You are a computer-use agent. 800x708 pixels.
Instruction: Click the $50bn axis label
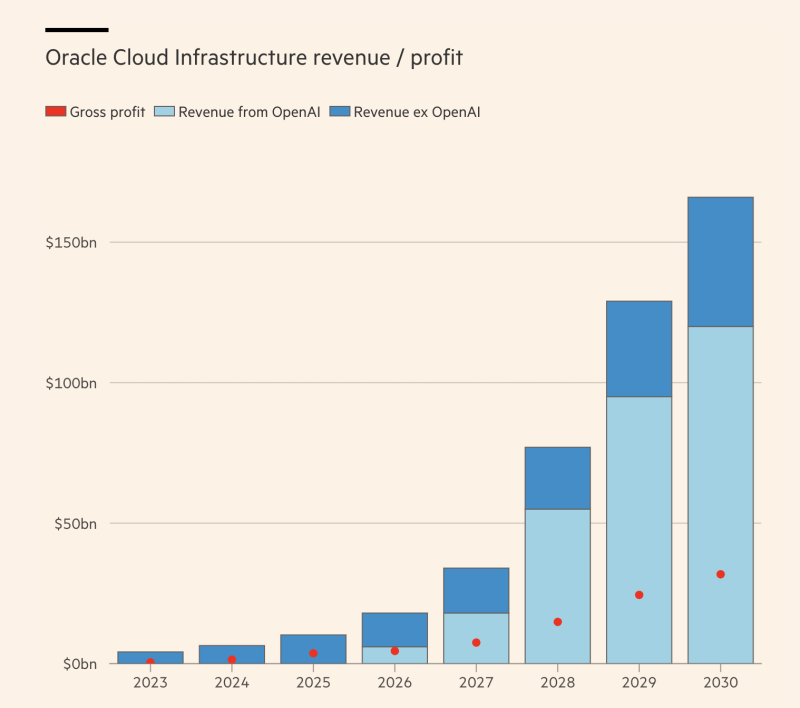coord(76,524)
